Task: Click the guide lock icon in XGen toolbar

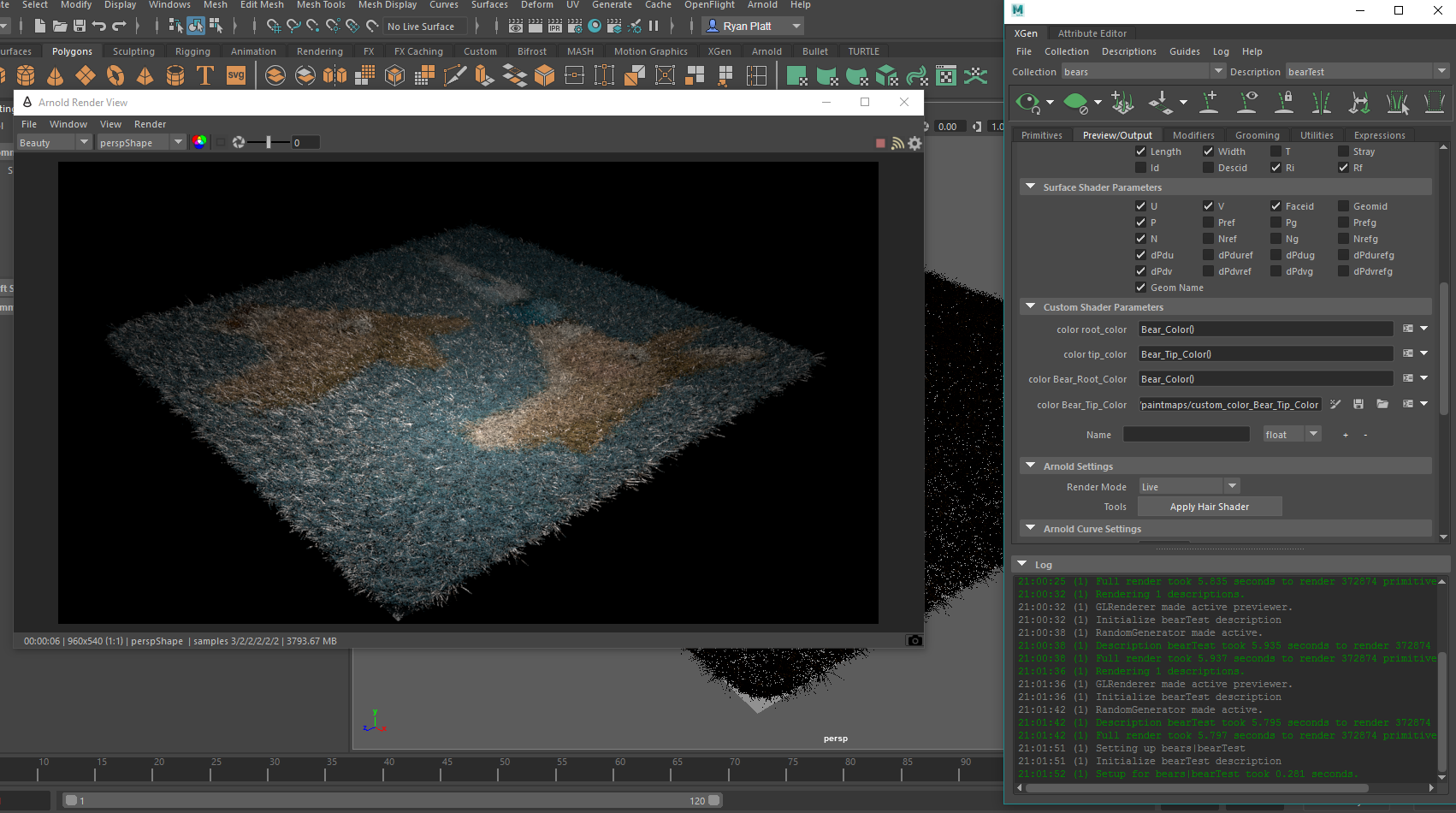Action: tap(1284, 104)
